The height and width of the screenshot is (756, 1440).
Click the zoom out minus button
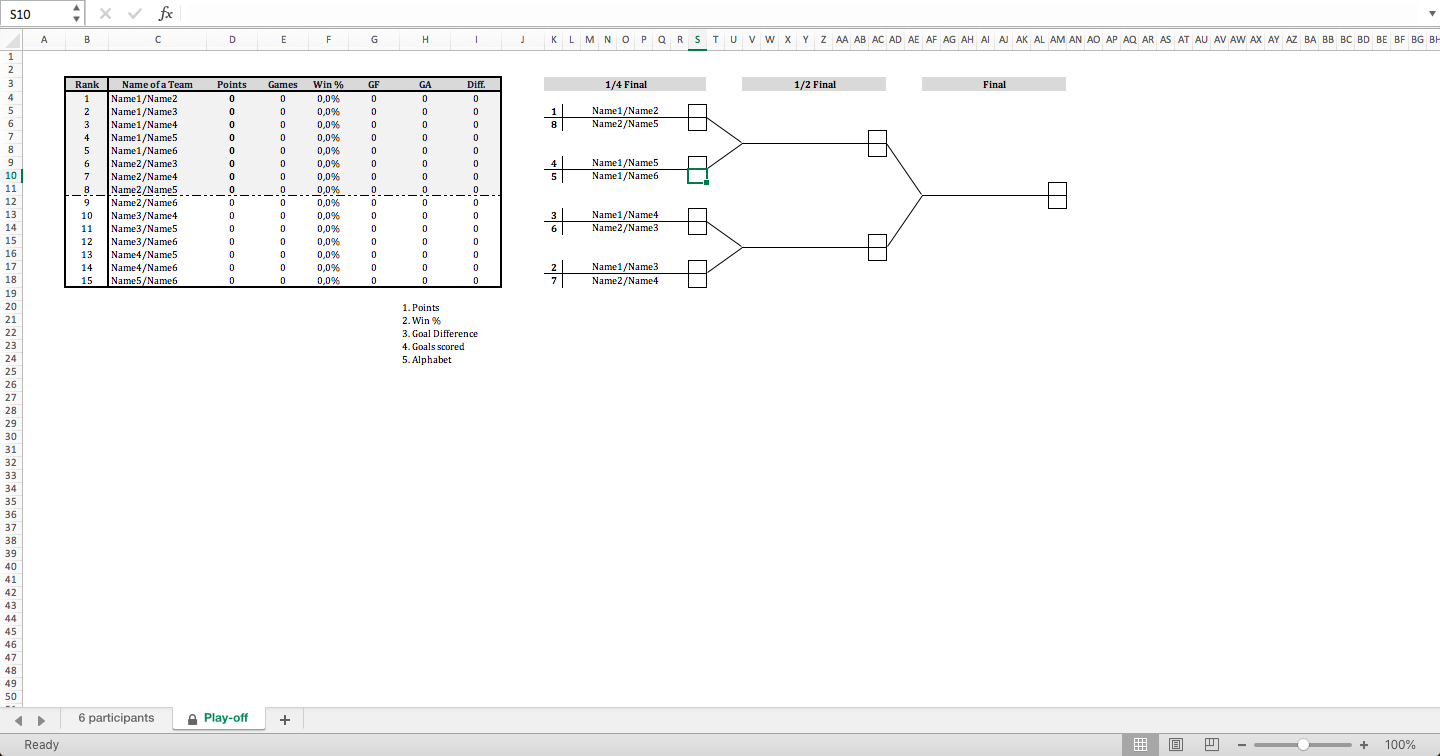click(x=1242, y=744)
